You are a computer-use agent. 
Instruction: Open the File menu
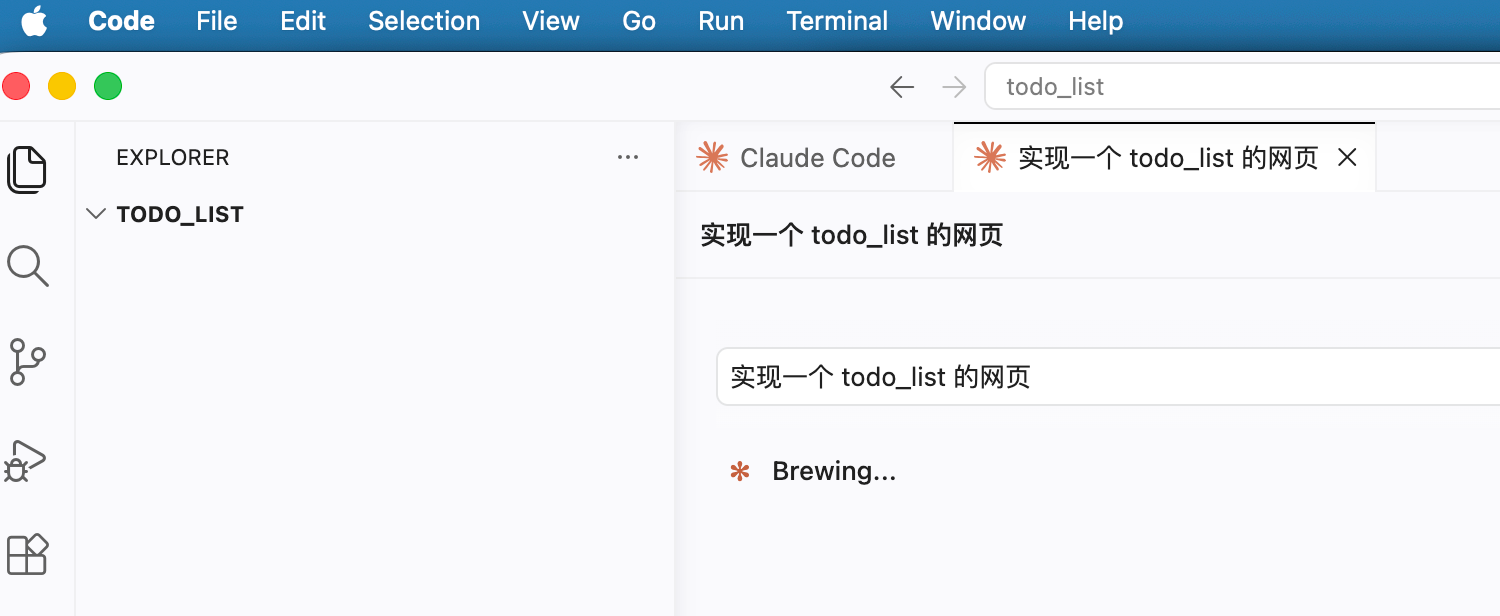pos(217,21)
